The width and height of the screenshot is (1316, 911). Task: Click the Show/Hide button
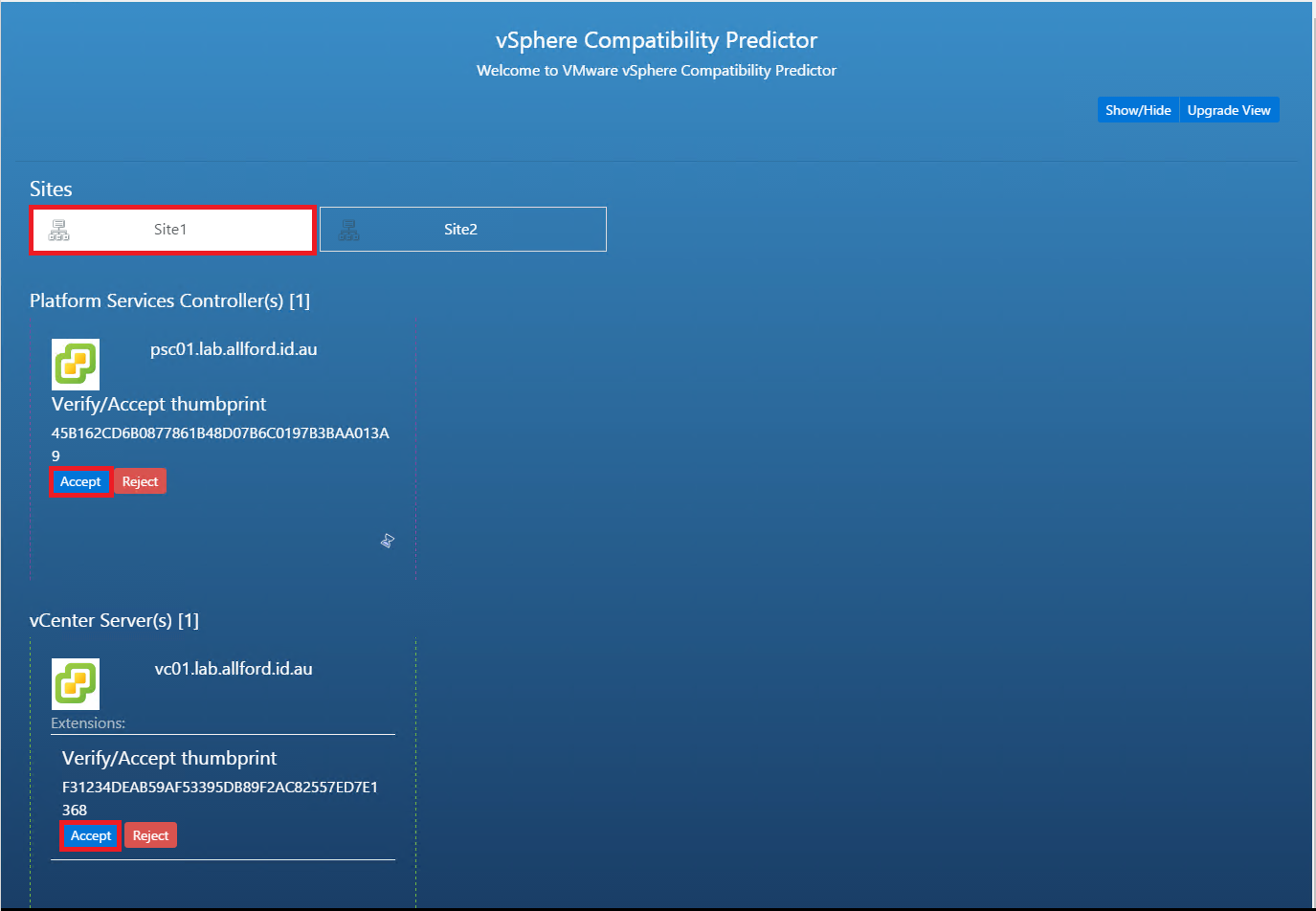tap(1138, 110)
